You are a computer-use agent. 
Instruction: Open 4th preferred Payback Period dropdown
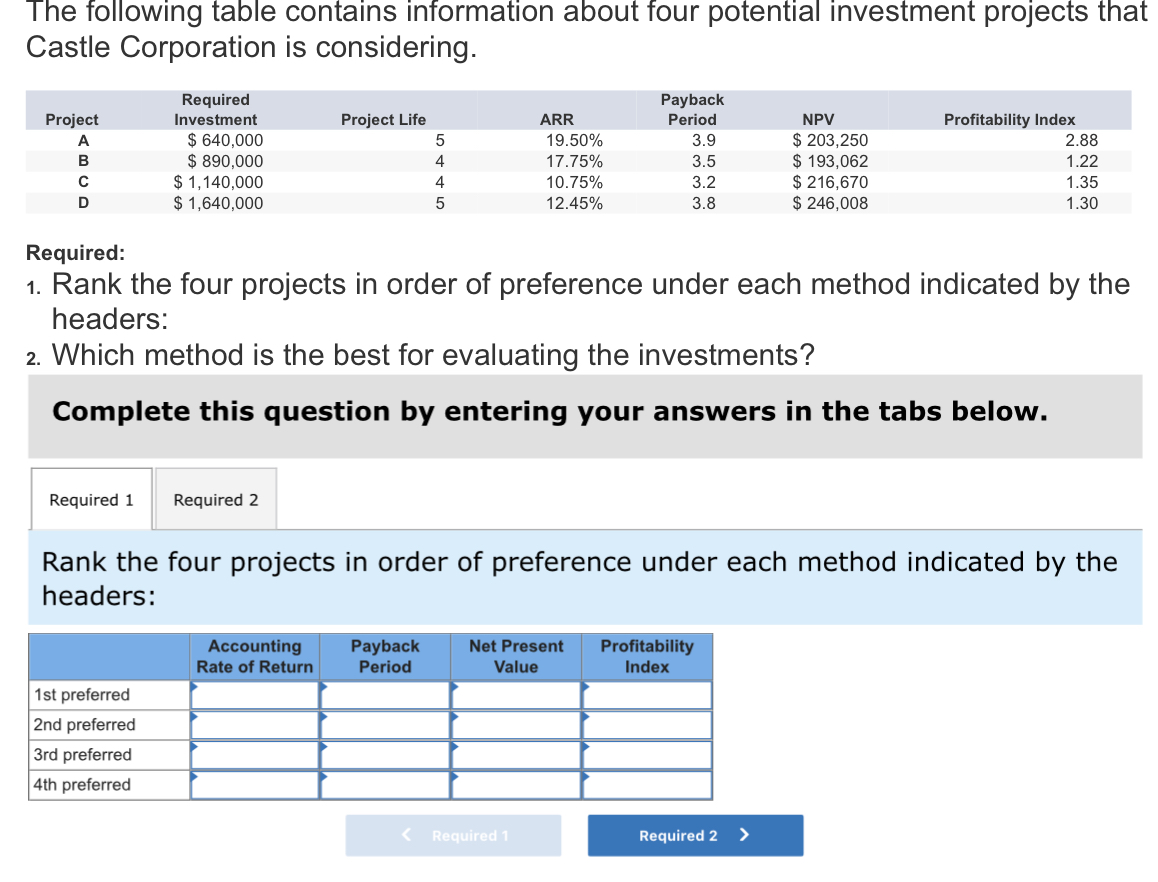click(385, 784)
